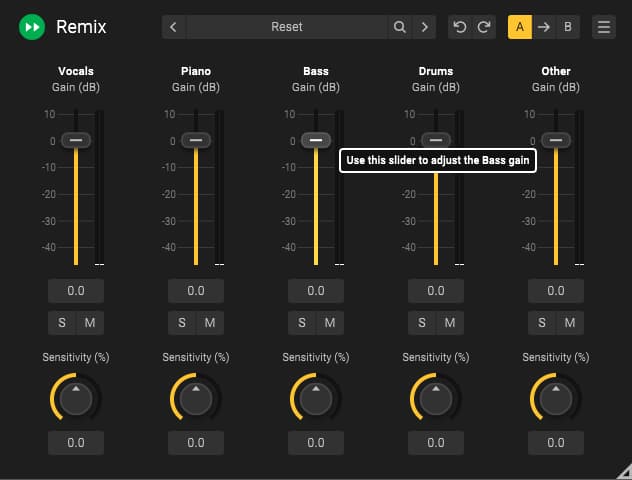Click the Bass gain slider handle
The height and width of the screenshot is (480, 632).
tap(316, 140)
